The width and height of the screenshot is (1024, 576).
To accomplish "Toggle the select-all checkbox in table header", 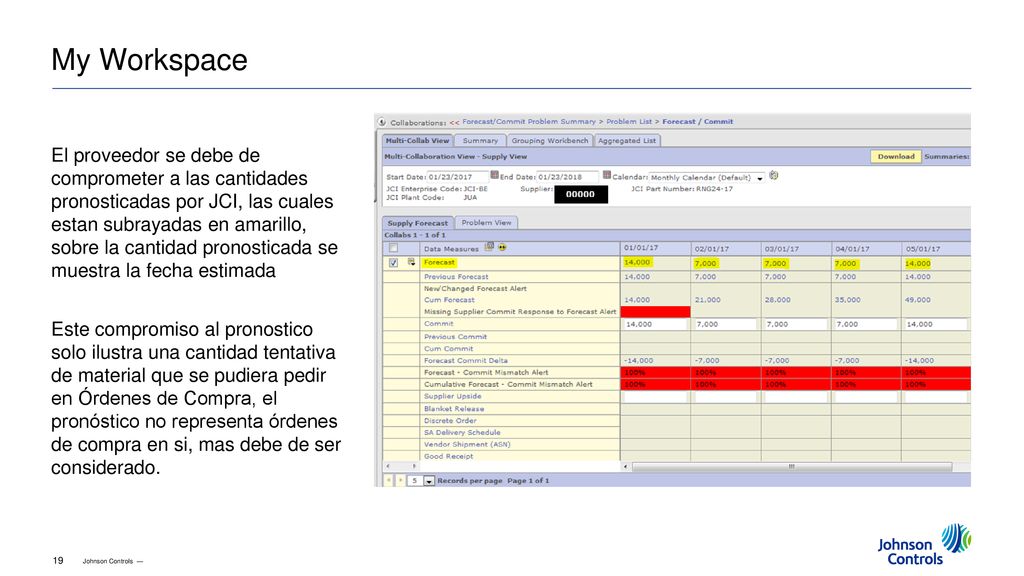I will click(x=393, y=248).
